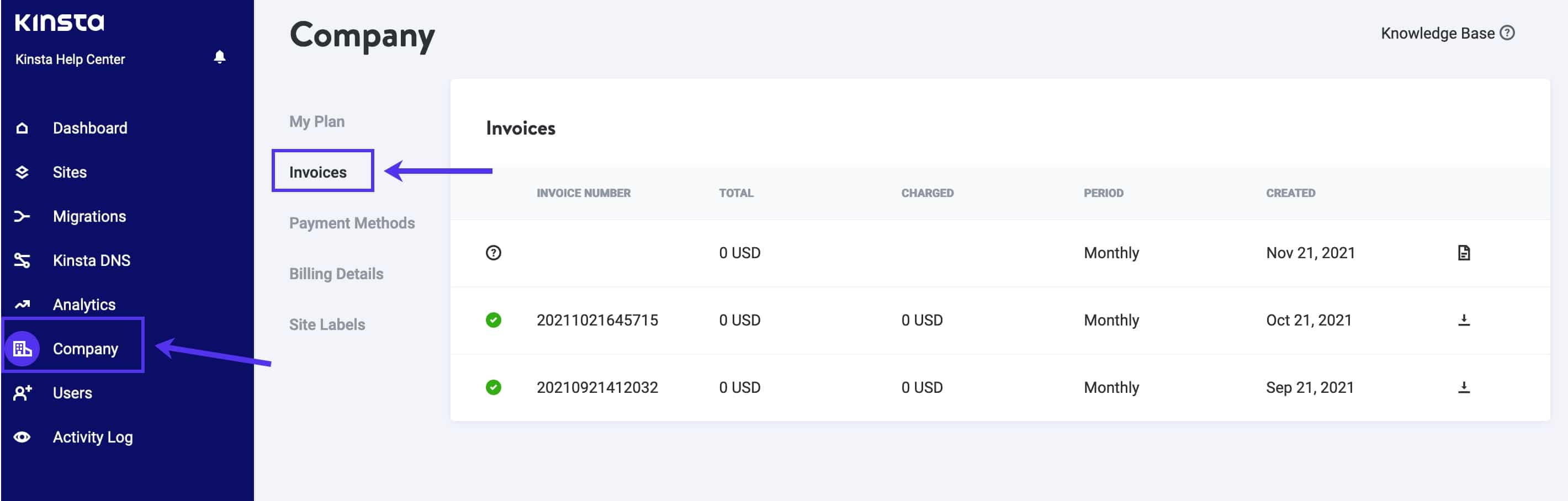Click the CHARGED column header

[x=927, y=193]
